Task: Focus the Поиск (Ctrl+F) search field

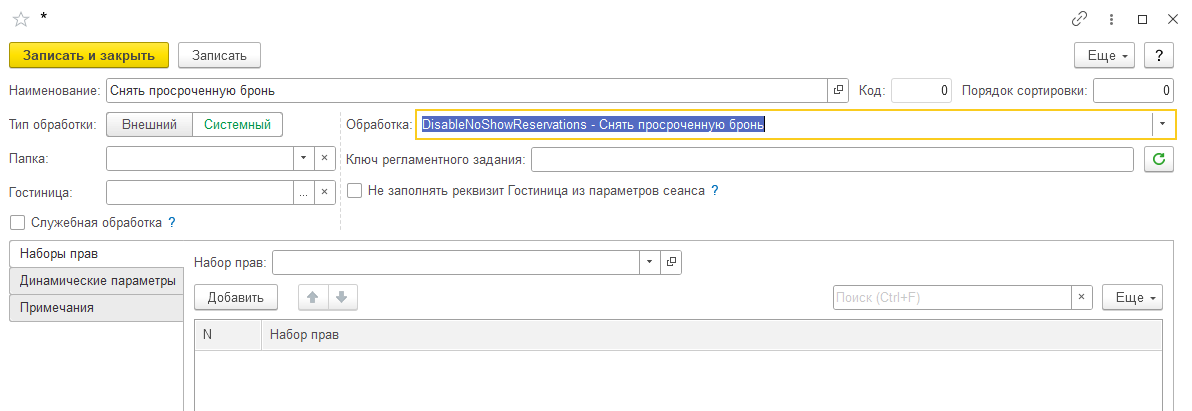Action: pos(953,297)
